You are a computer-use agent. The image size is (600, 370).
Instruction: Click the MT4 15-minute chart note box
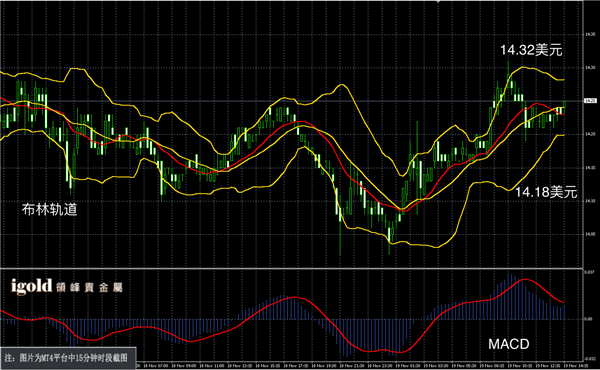(68, 358)
